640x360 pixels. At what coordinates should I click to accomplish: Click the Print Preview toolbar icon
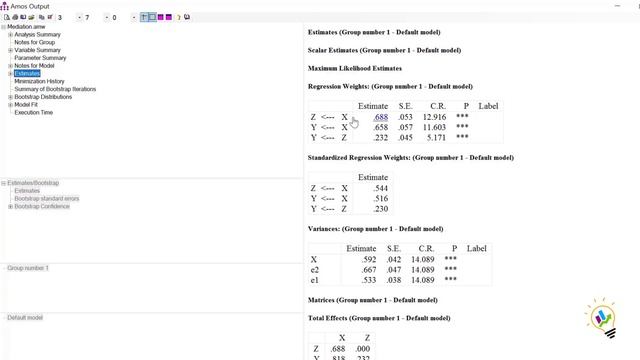pyautogui.click(x=7, y=17)
